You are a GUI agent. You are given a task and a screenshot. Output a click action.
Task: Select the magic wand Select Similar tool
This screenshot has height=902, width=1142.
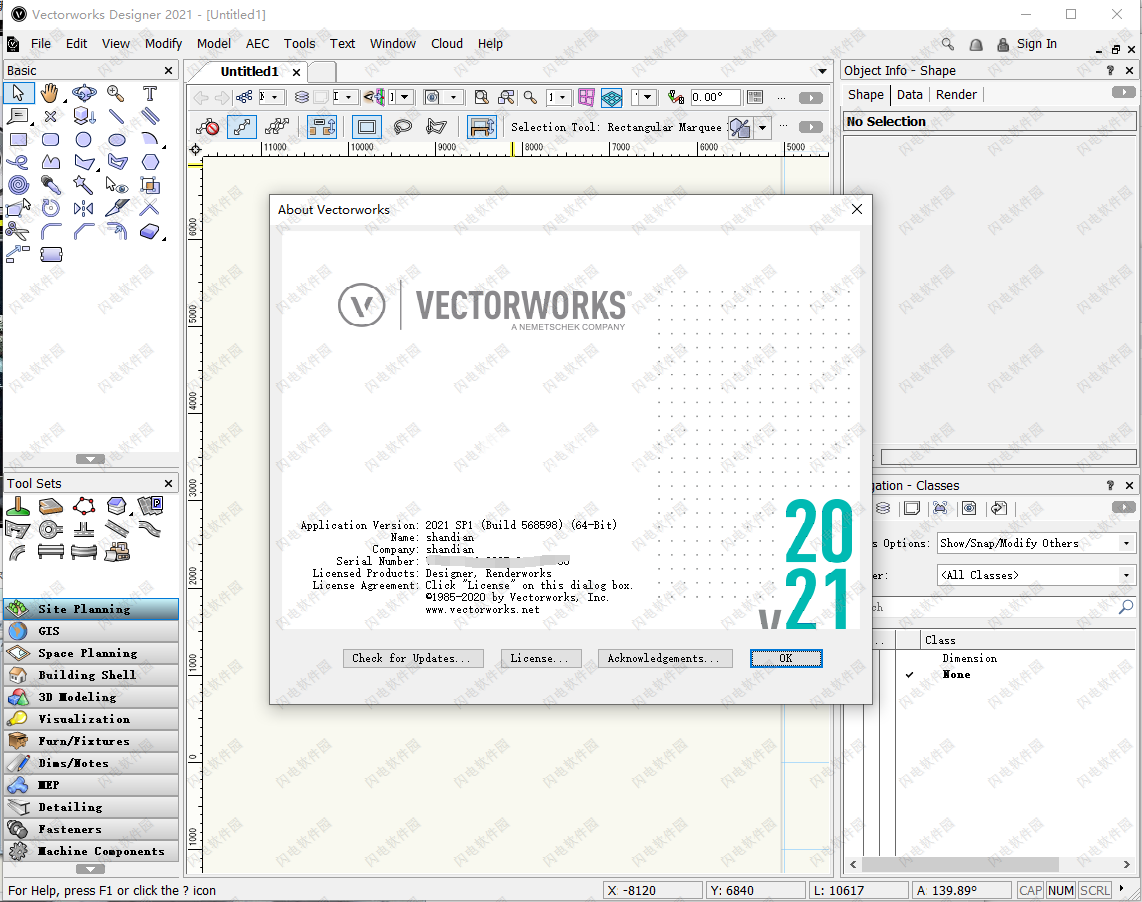[83, 185]
